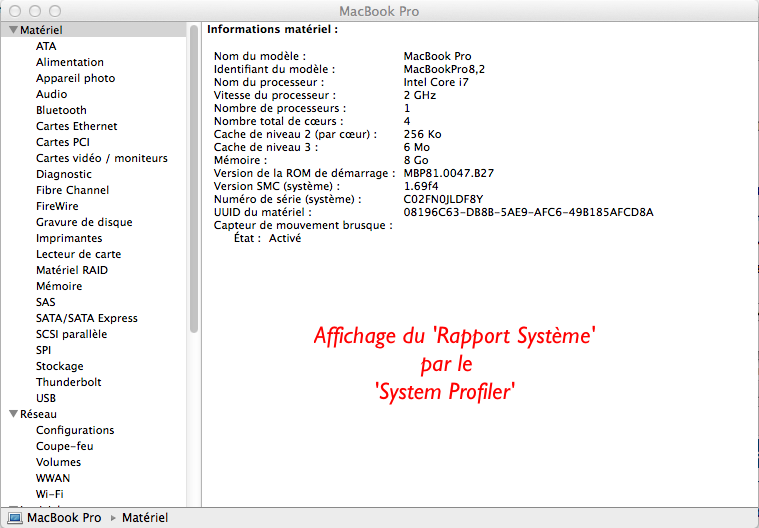Select Diagnostic in the sidebar
Screen dimensions: 759x528
point(63,174)
